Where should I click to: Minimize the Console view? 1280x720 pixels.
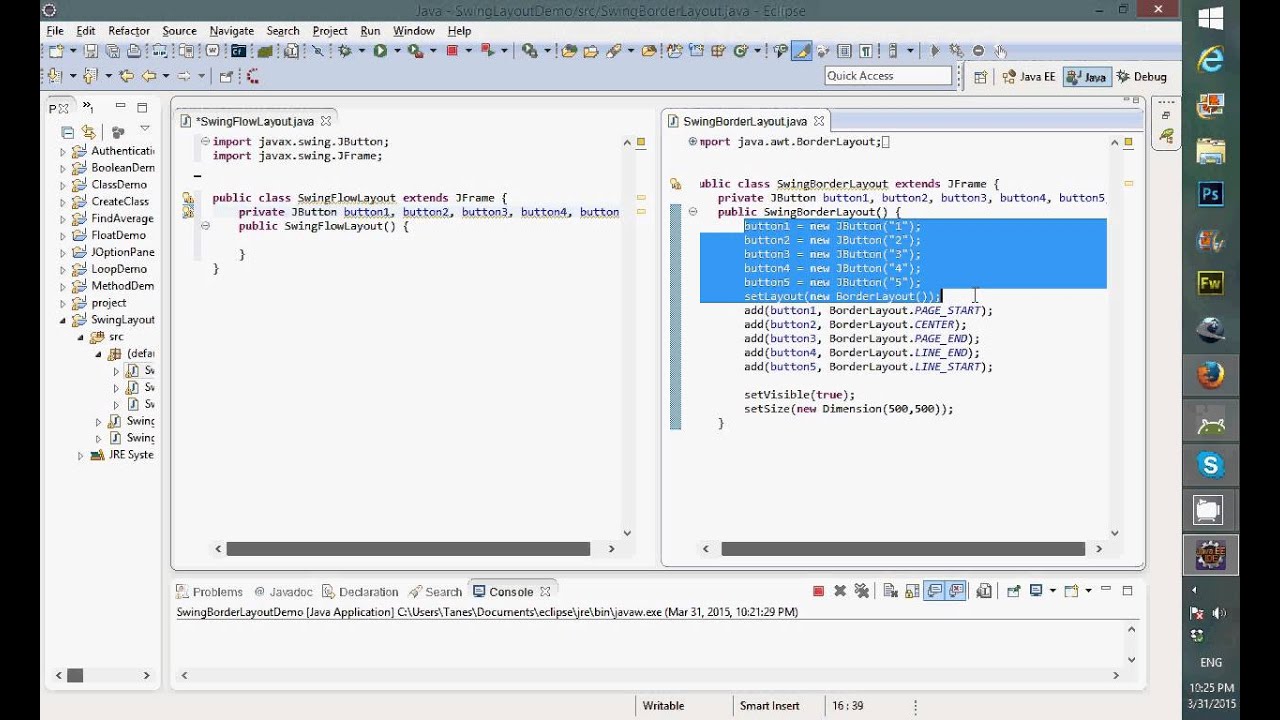[x=1106, y=589]
